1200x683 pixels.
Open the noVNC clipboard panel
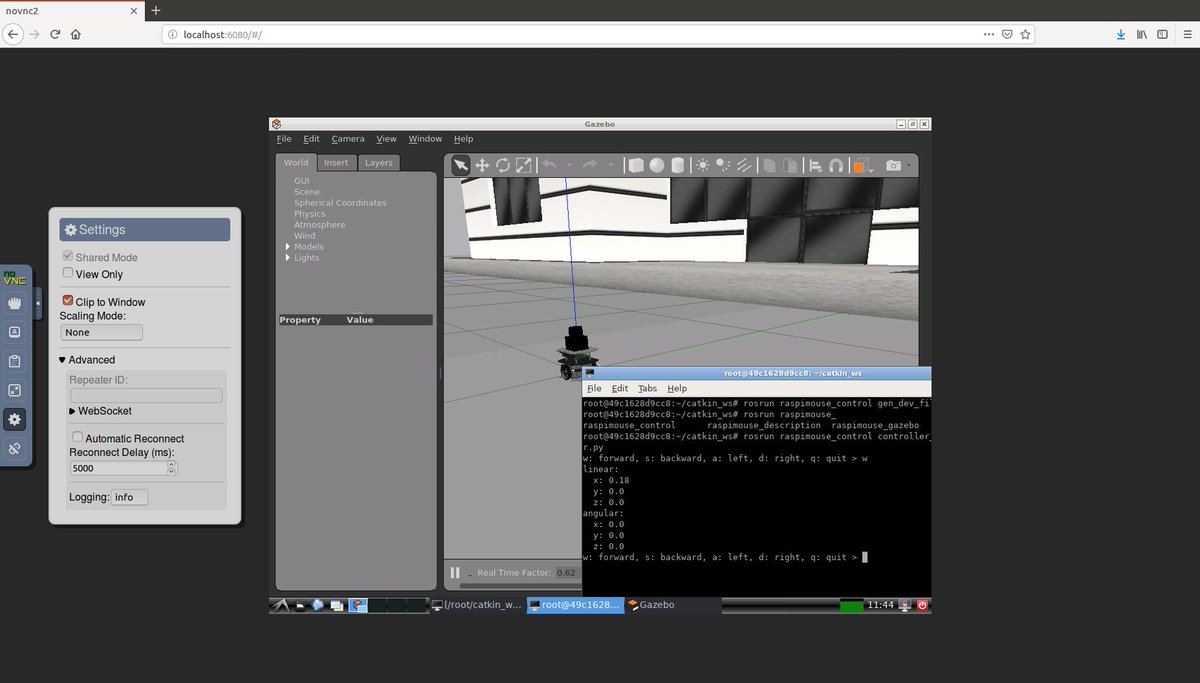pyautogui.click(x=14, y=361)
